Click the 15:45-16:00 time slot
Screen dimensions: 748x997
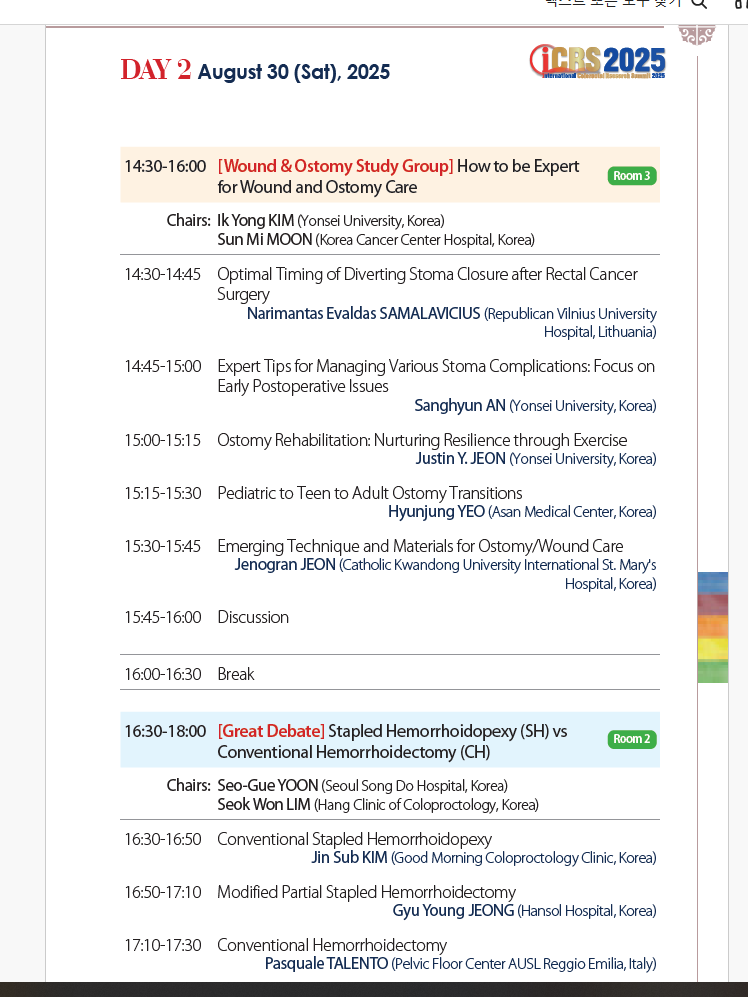click(x=163, y=617)
